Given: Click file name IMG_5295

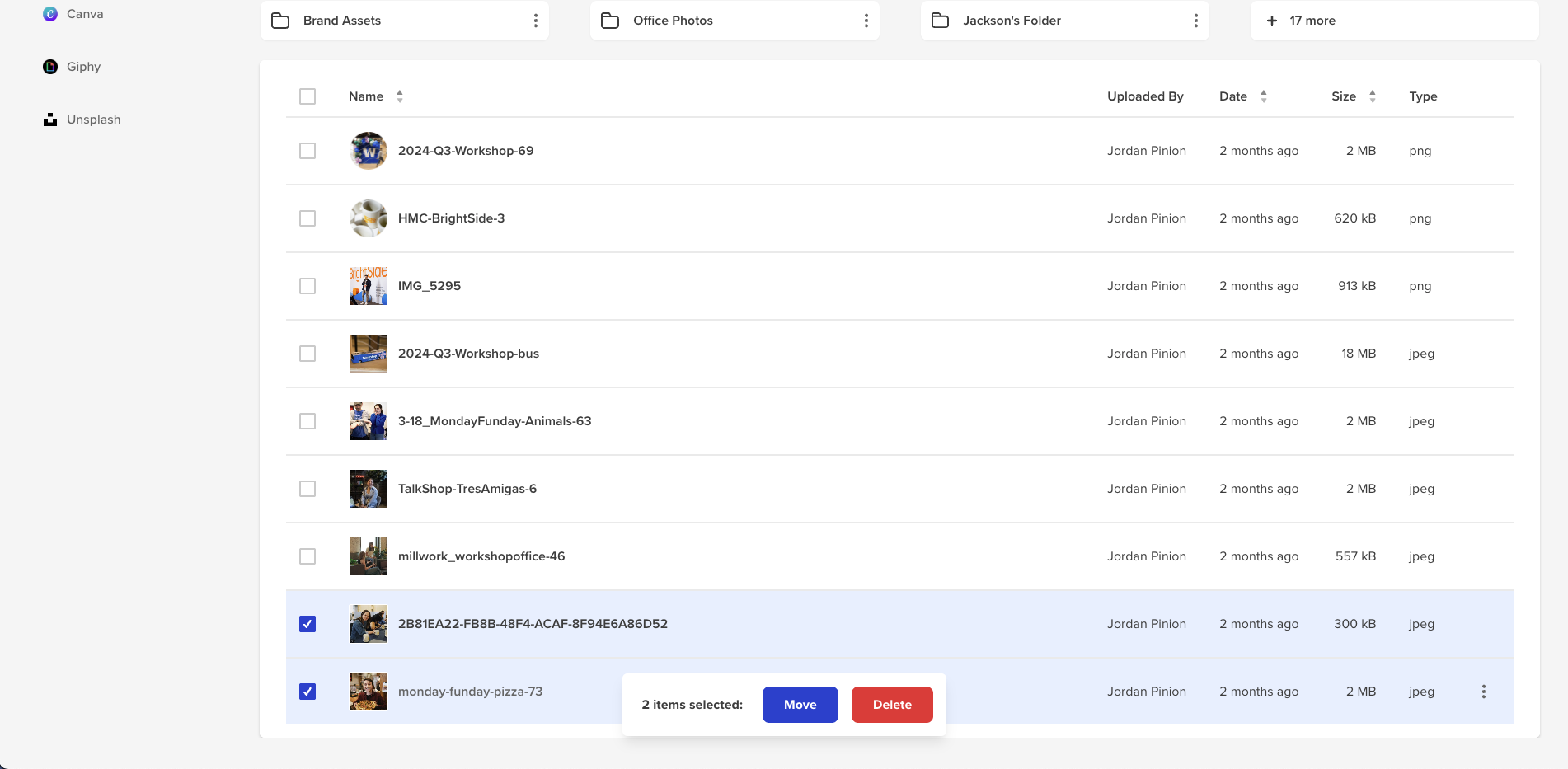Looking at the screenshot, I should pyautogui.click(x=430, y=286).
